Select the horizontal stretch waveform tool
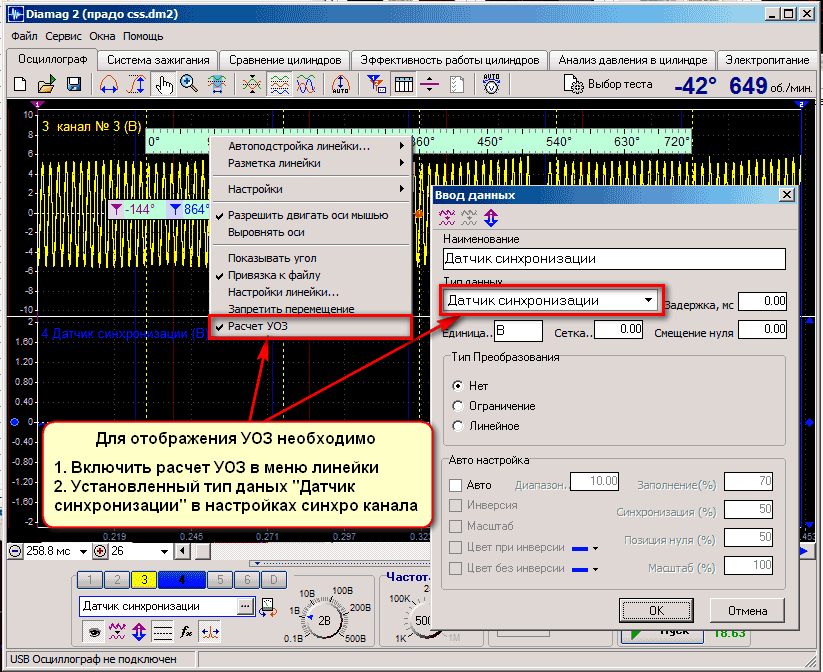823x672 pixels. coord(109,84)
